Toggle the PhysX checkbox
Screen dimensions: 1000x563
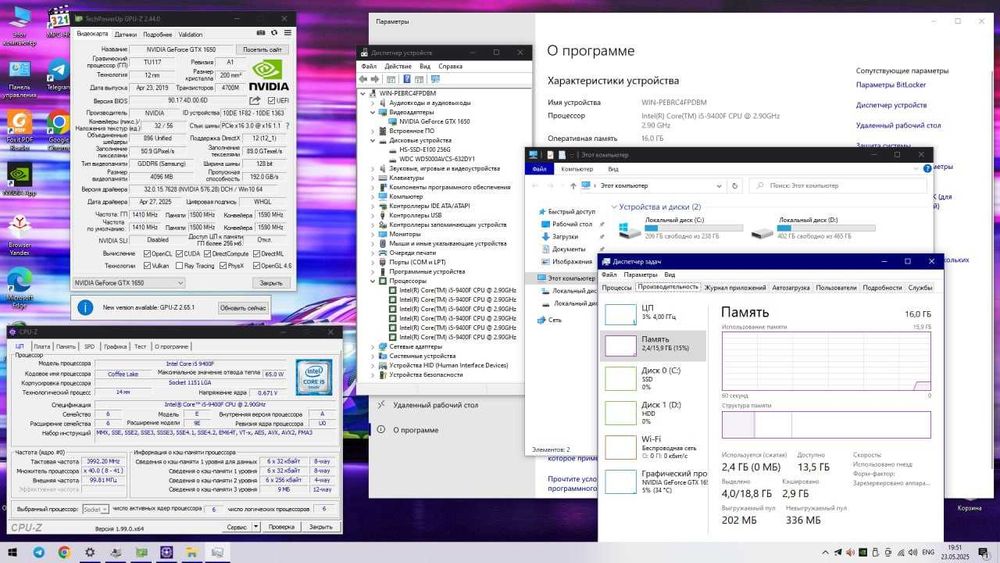(223, 266)
